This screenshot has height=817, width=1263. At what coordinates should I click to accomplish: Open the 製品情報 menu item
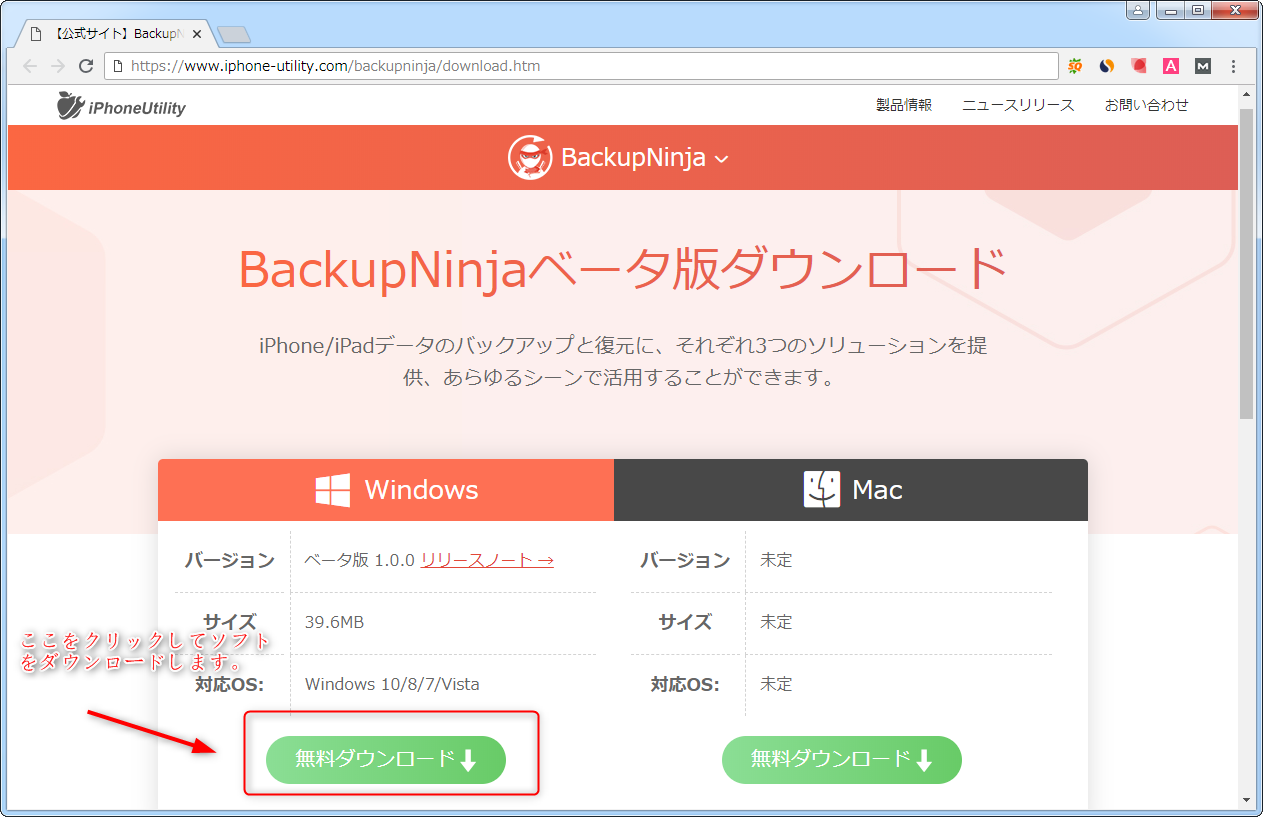coord(904,105)
